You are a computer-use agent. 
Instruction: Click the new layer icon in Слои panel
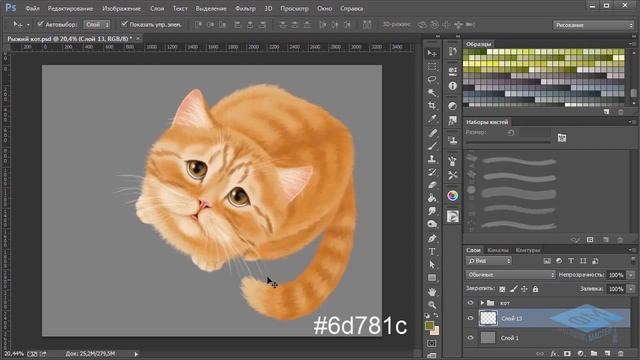(x=607, y=353)
